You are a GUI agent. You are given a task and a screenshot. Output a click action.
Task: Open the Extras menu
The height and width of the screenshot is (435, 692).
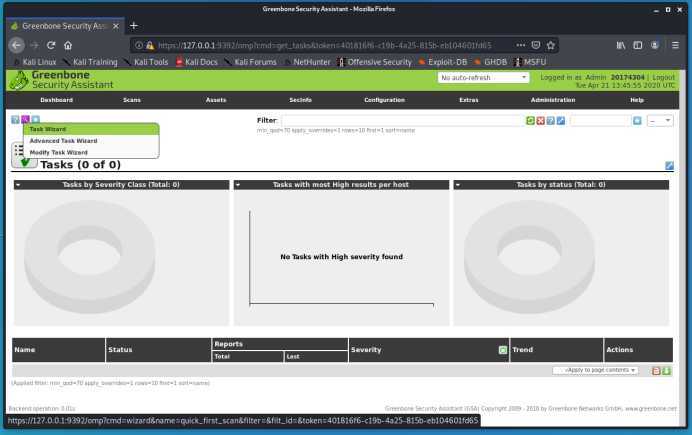[x=469, y=100]
